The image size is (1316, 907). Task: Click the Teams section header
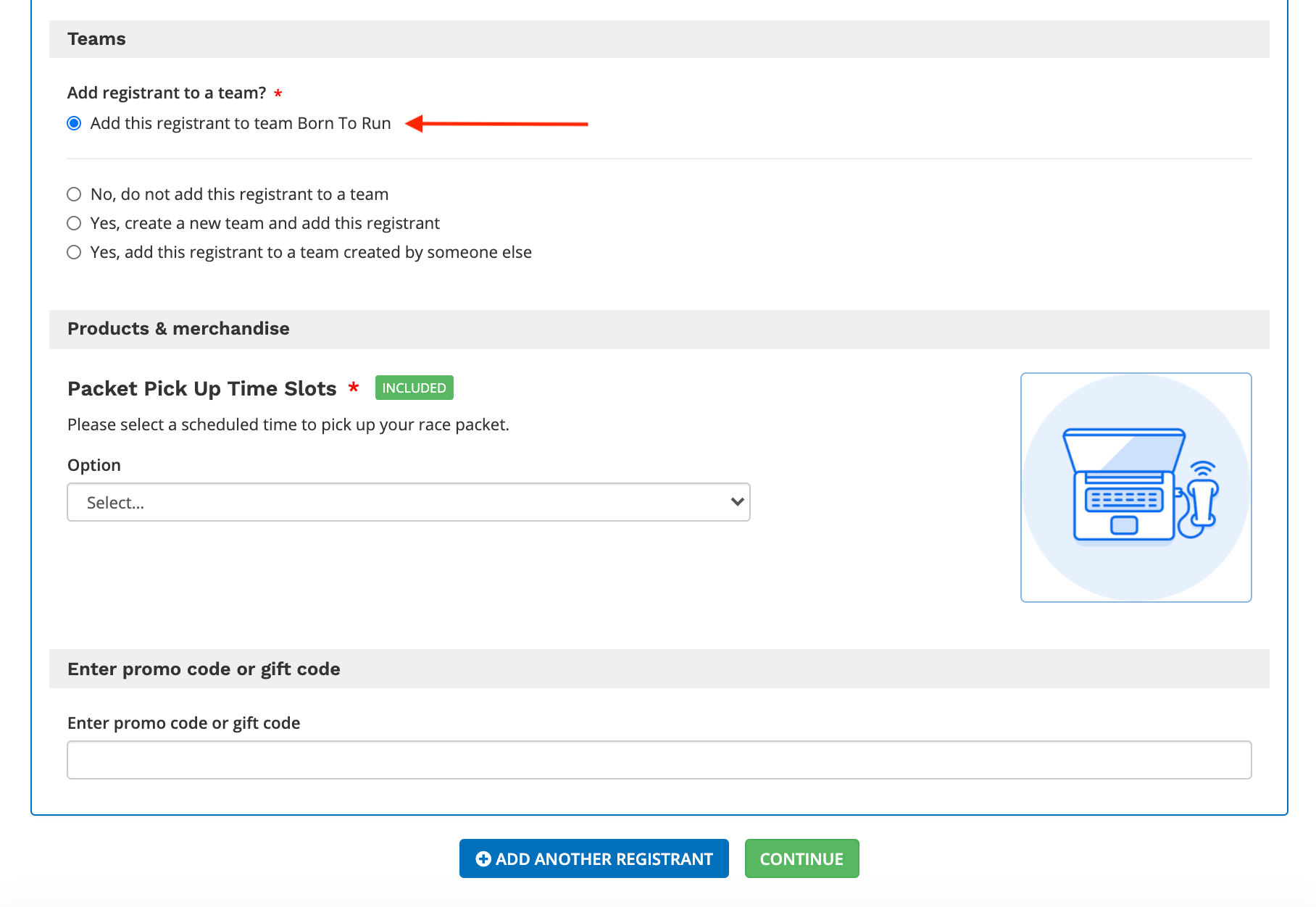click(x=96, y=39)
